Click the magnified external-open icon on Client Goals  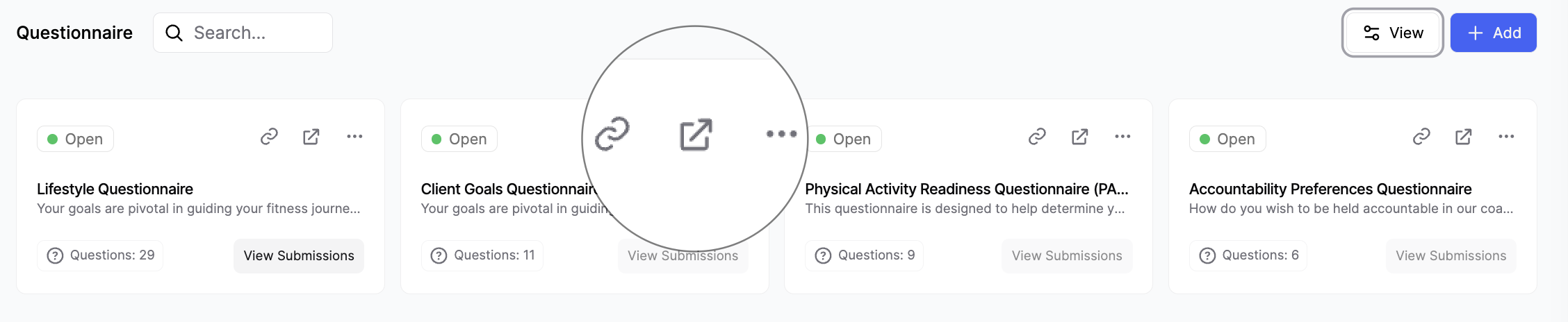click(x=696, y=134)
